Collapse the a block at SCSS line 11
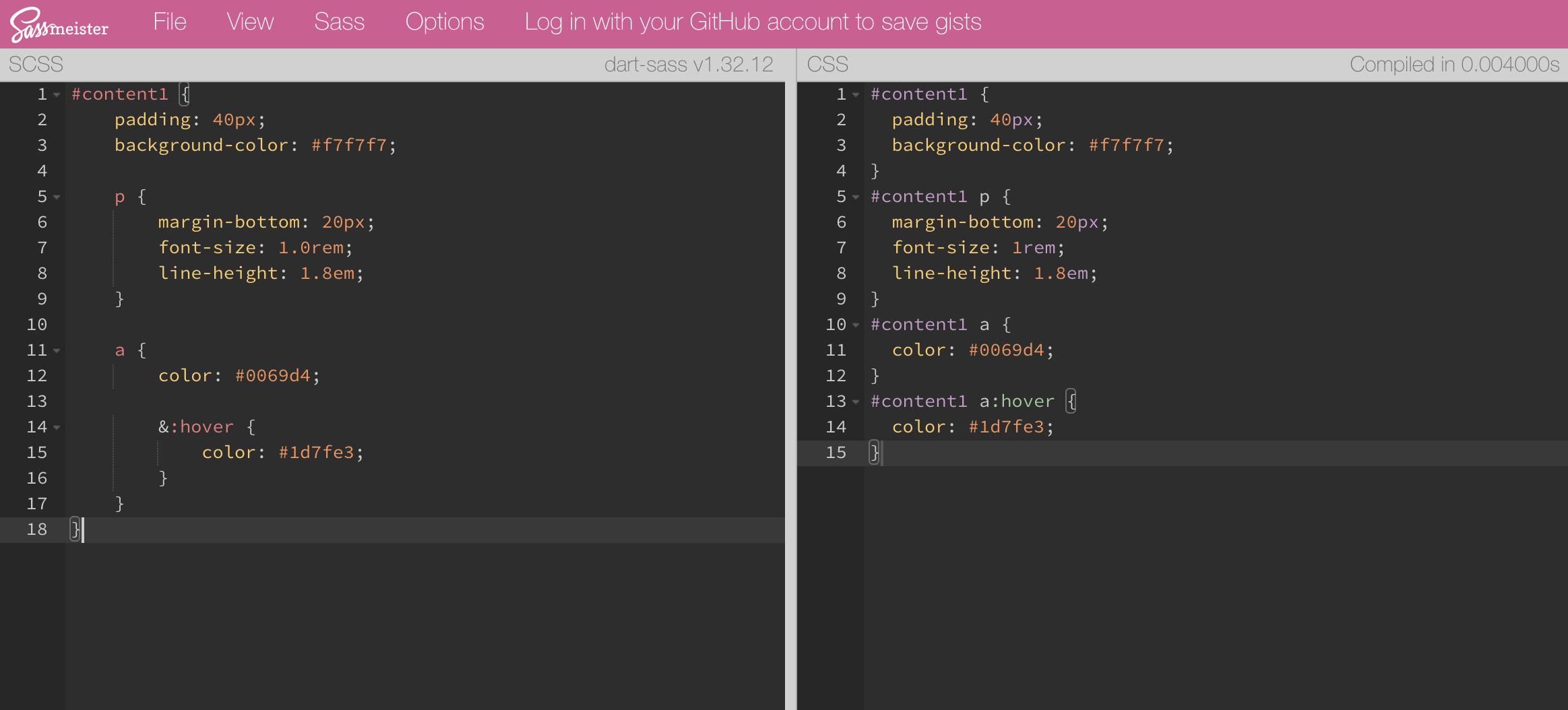The height and width of the screenshot is (710, 1568). tap(57, 351)
